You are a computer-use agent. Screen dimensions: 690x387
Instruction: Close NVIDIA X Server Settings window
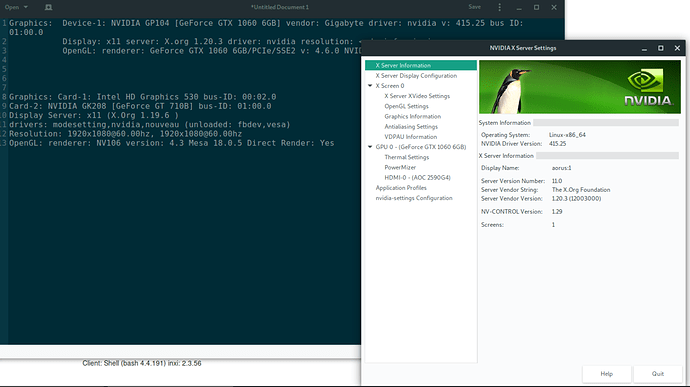pyautogui.click(x=677, y=48)
